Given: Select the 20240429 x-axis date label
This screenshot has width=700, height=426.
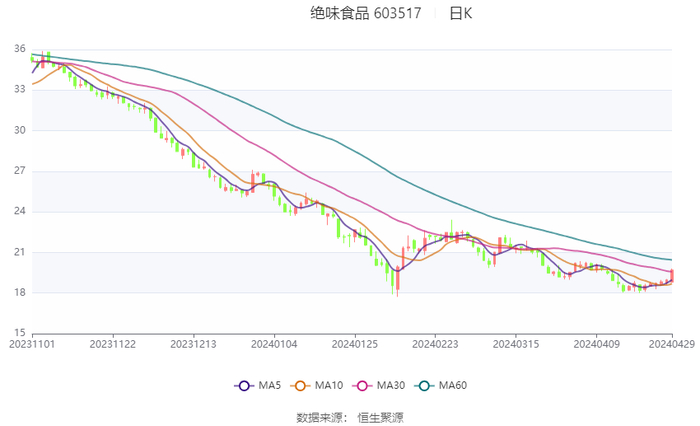Looking at the screenshot, I should (x=672, y=344).
